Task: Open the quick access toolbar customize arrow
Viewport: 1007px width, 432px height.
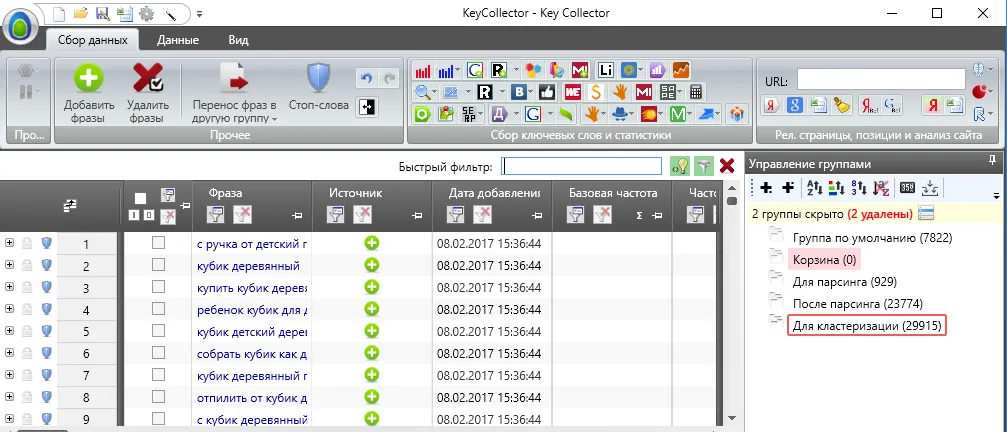Action: point(200,13)
